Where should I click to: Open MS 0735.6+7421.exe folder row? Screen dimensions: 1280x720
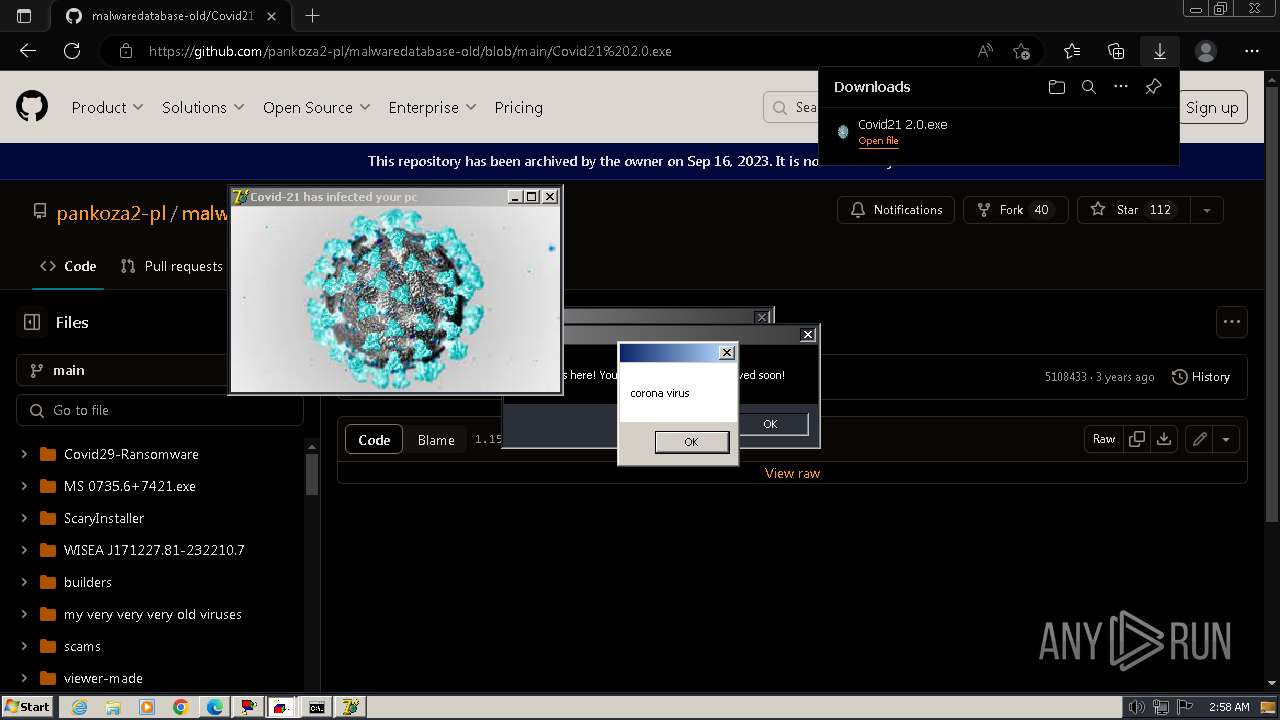pos(160,486)
